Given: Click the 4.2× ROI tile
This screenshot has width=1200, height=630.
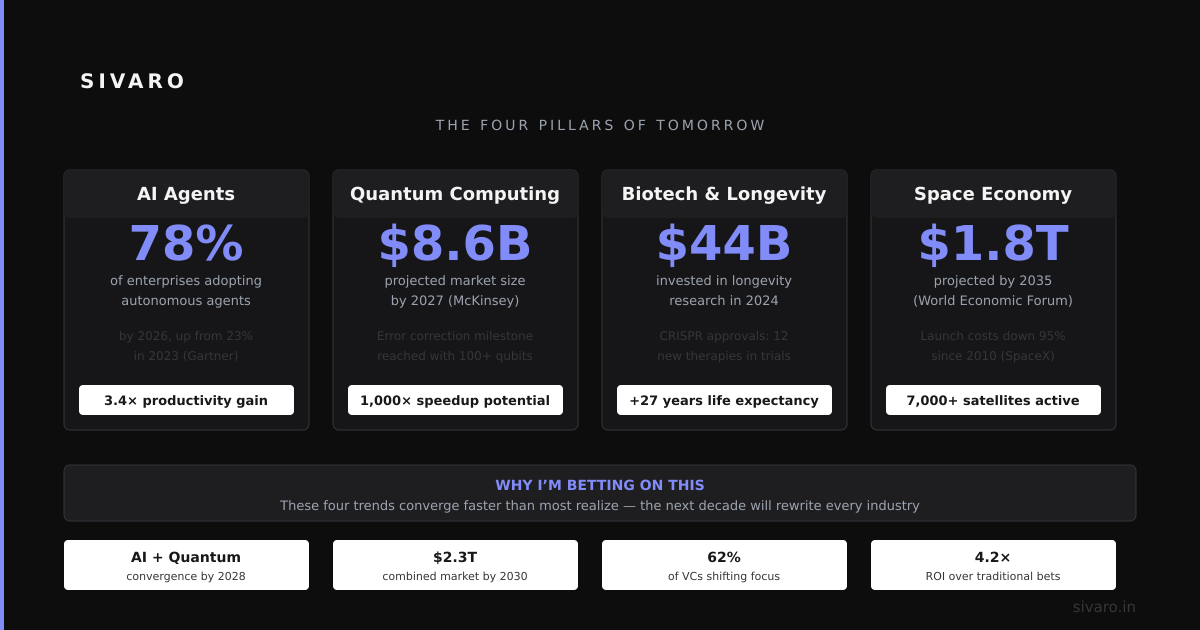Looking at the screenshot, I should pos(993,565).
